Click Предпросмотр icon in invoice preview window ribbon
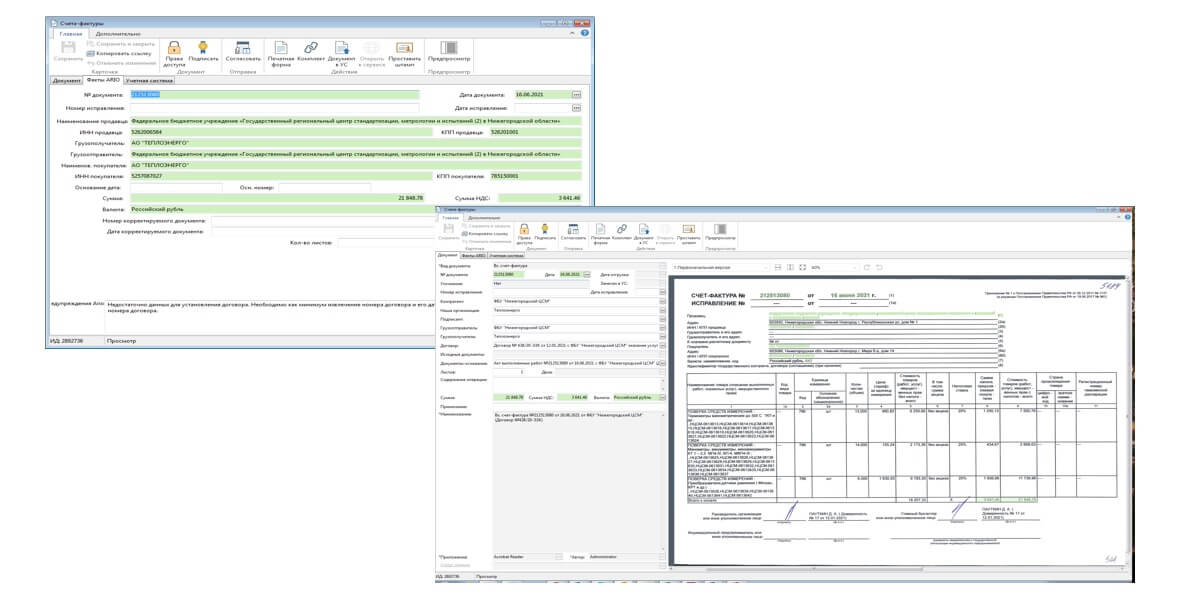Image resolution: width=1179 pixels, height=597 pixels. pos(720,229)
